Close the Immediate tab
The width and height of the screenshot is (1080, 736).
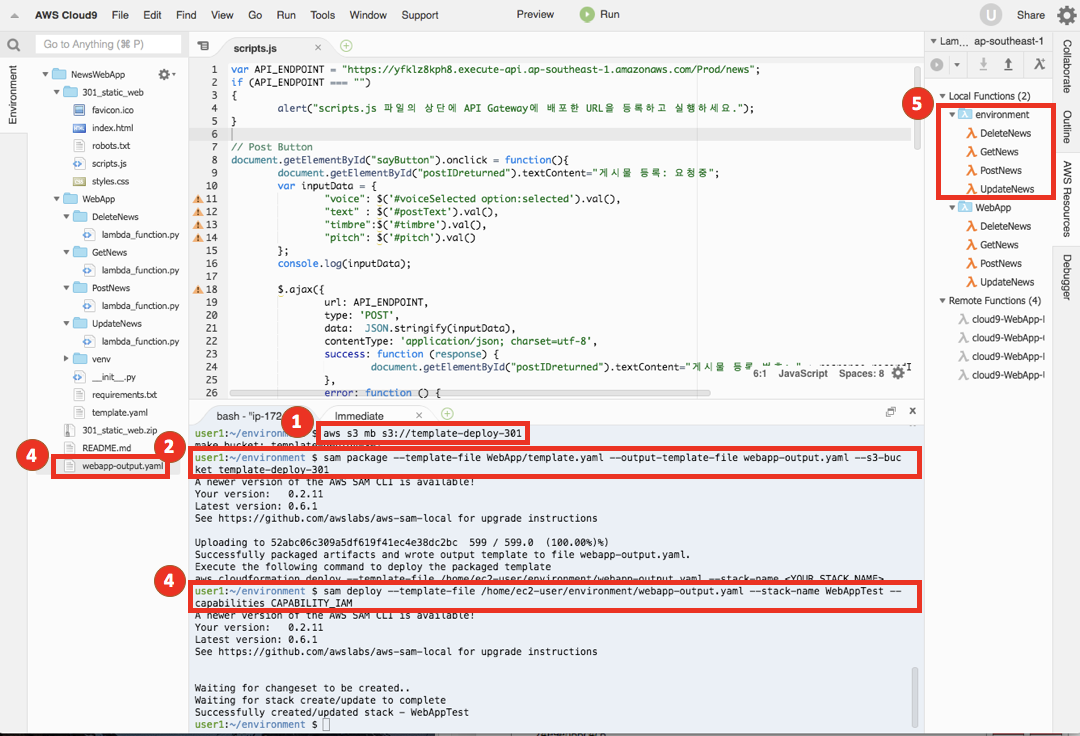(x=419, y=415)
